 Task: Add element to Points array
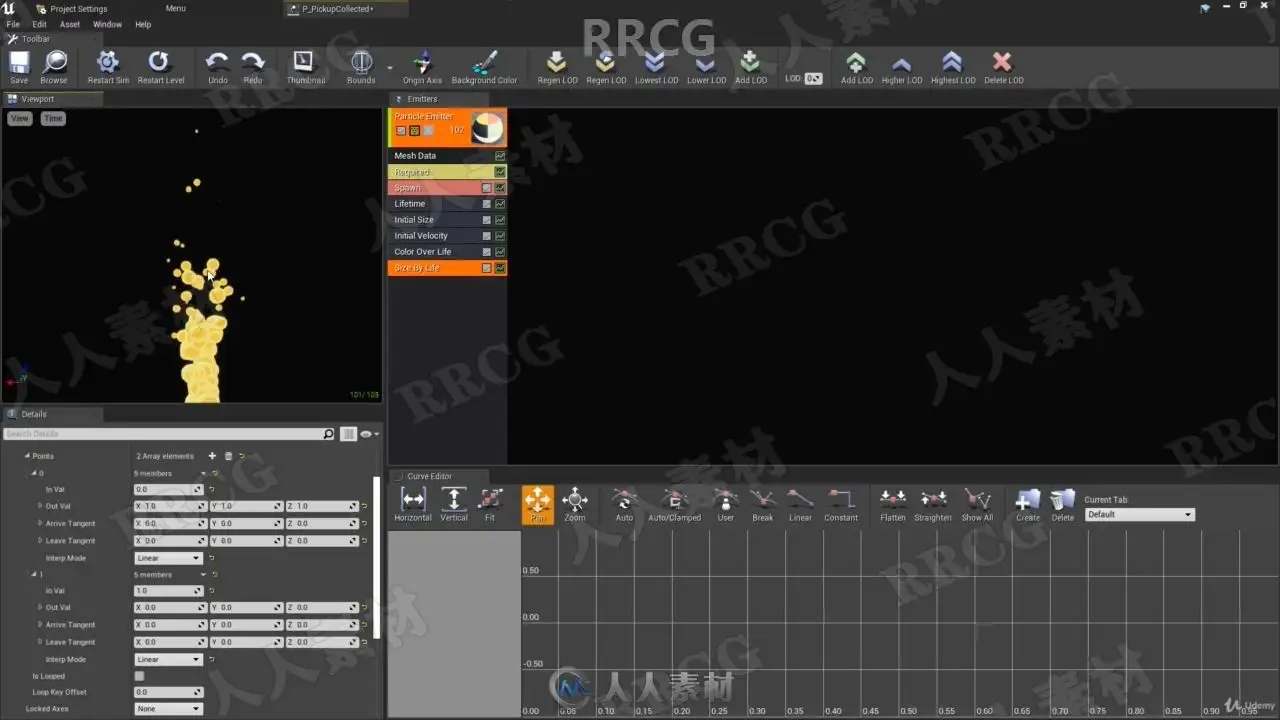tap(212, 456)
